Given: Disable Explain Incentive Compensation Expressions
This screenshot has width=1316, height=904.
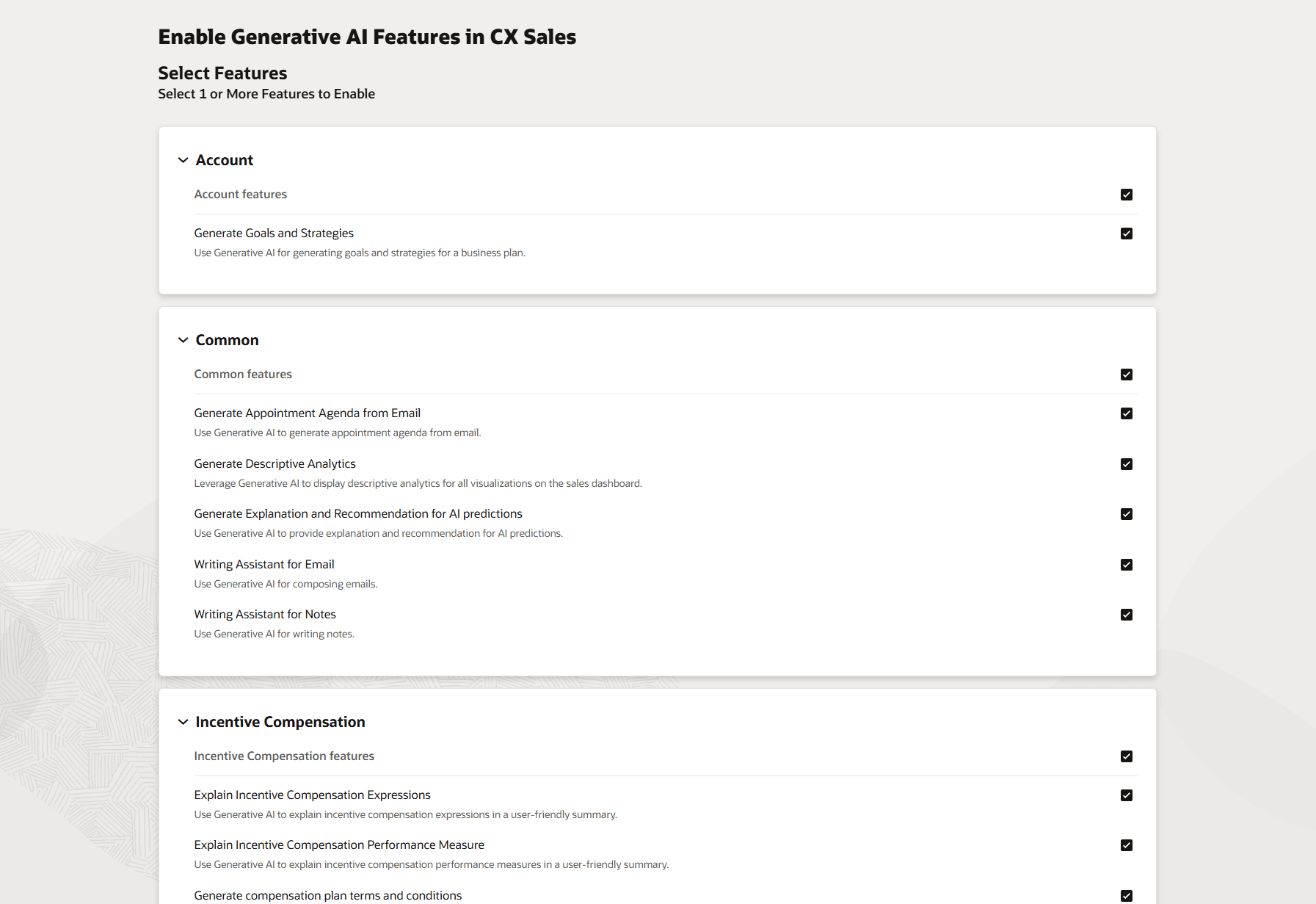Looking at the screenshot, I should (1126, 795).
